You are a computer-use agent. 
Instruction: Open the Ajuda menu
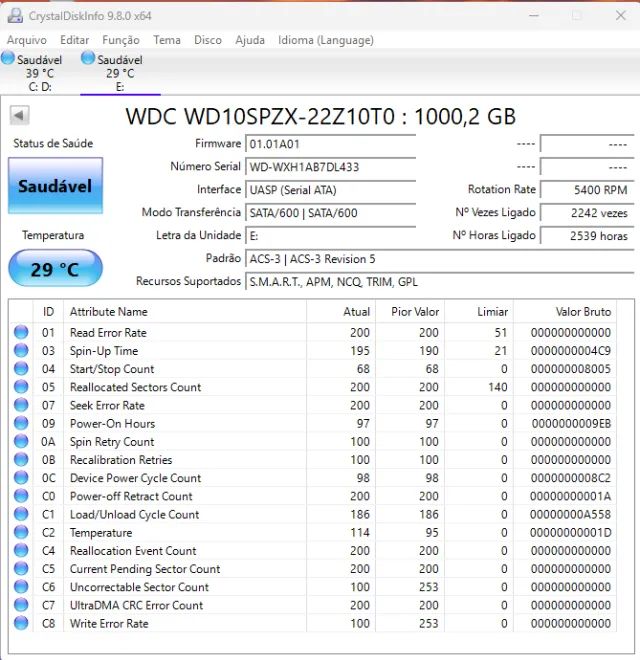coord(250,40)
